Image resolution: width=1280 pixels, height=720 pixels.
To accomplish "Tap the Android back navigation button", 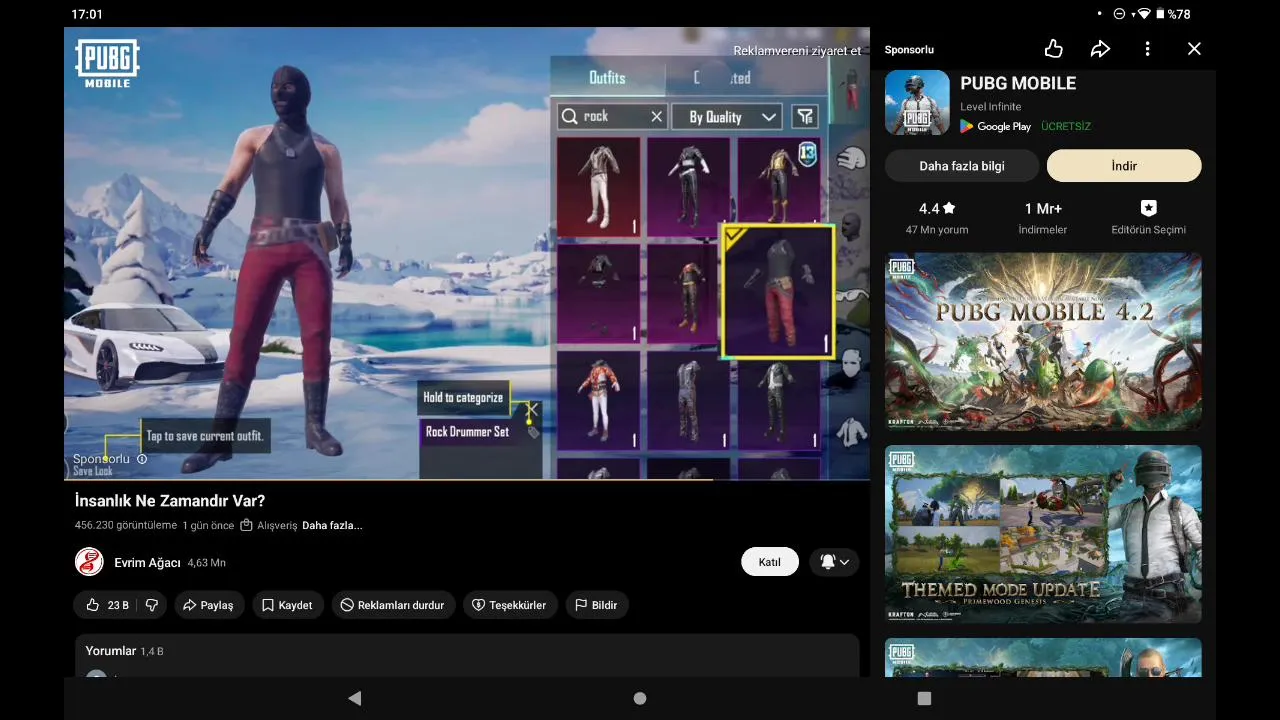I will (x=354, y=698).
